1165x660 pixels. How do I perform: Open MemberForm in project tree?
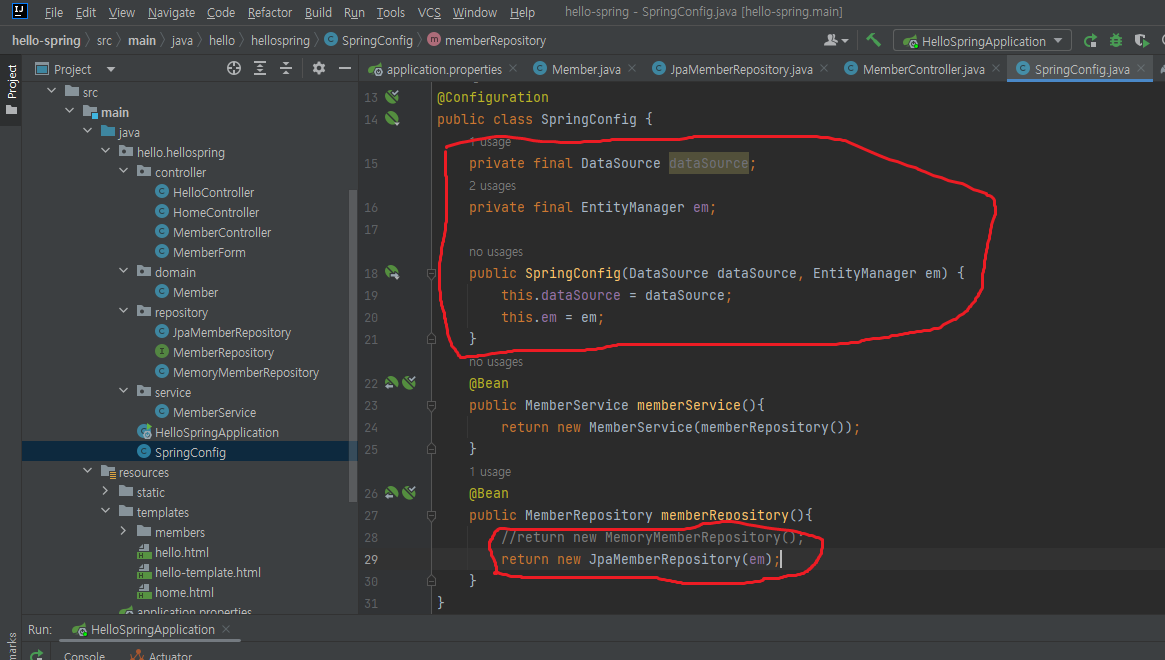209,252
